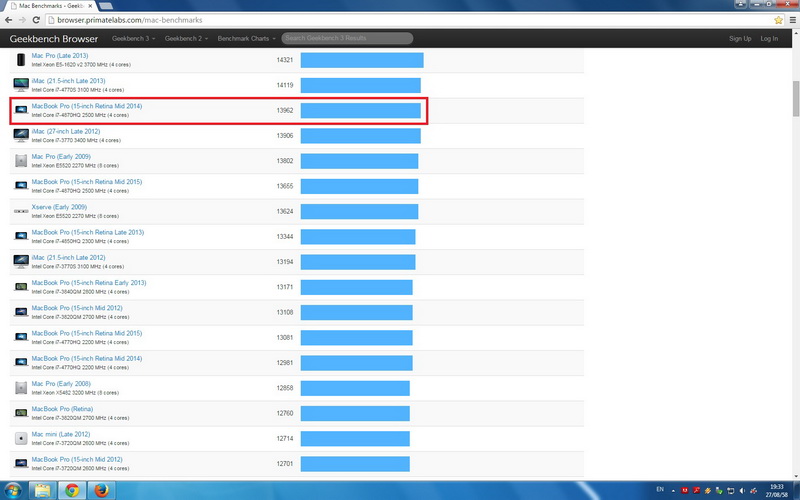Click the laptop icon in the 13655 row

click(21, 186)
